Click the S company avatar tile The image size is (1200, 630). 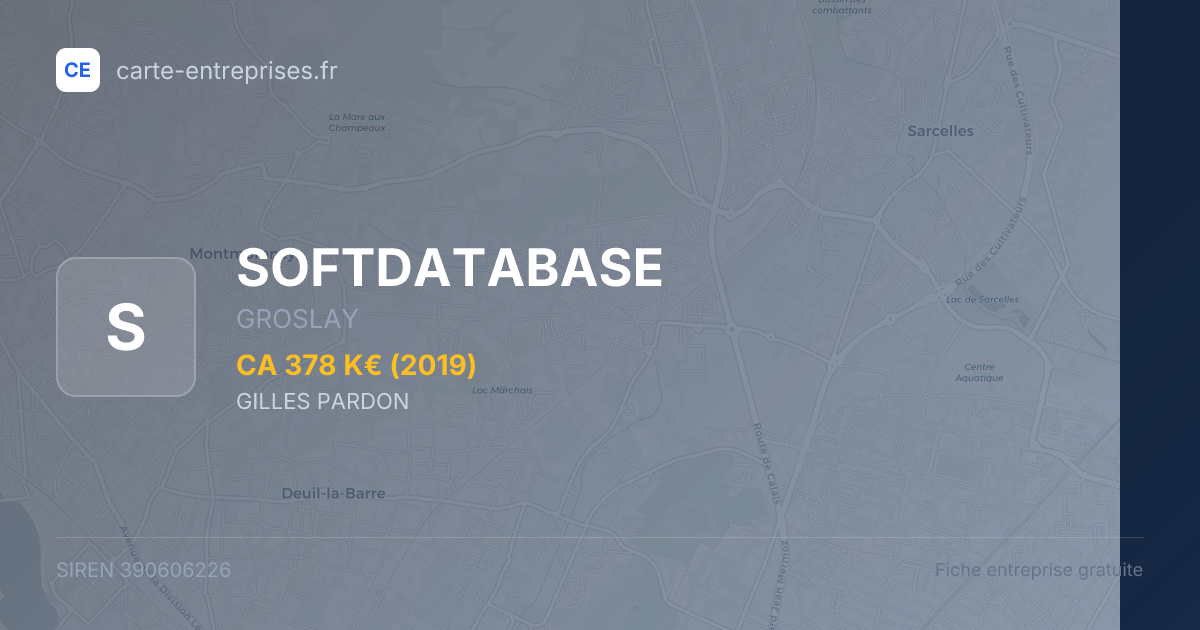(126, 327)
